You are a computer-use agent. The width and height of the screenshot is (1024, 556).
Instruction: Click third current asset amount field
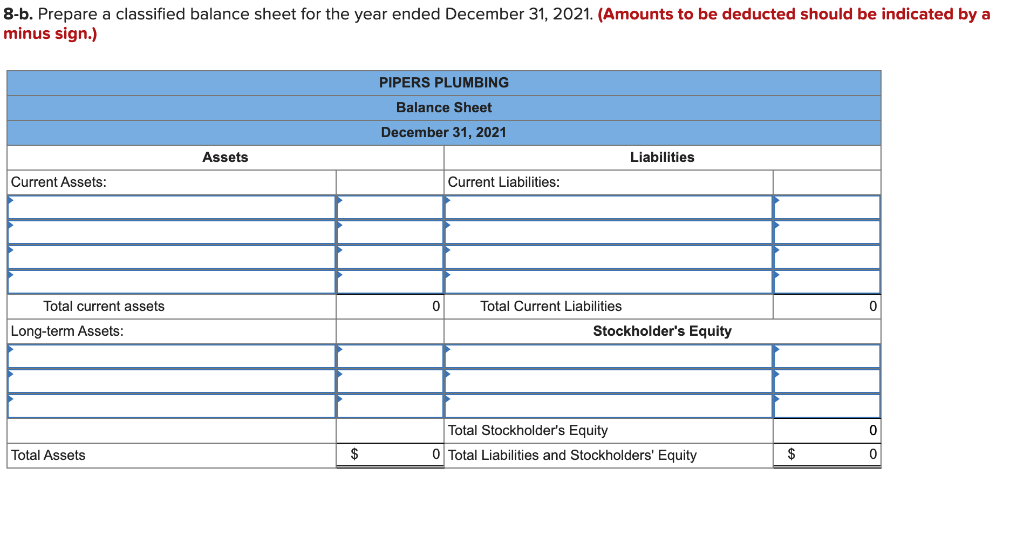390,257
